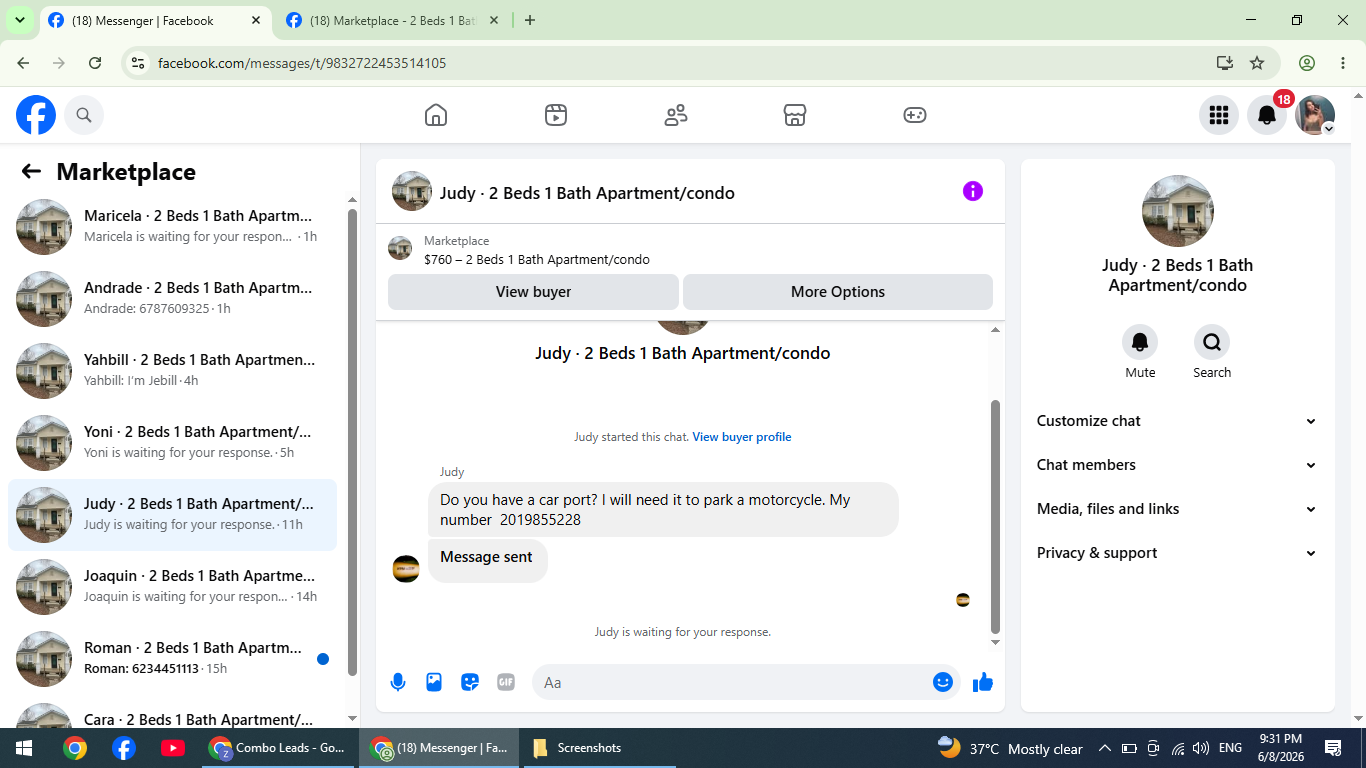Open the Gaming controller icon
The height and width of the screenshot is (768, 1366).
pos(915,115)
